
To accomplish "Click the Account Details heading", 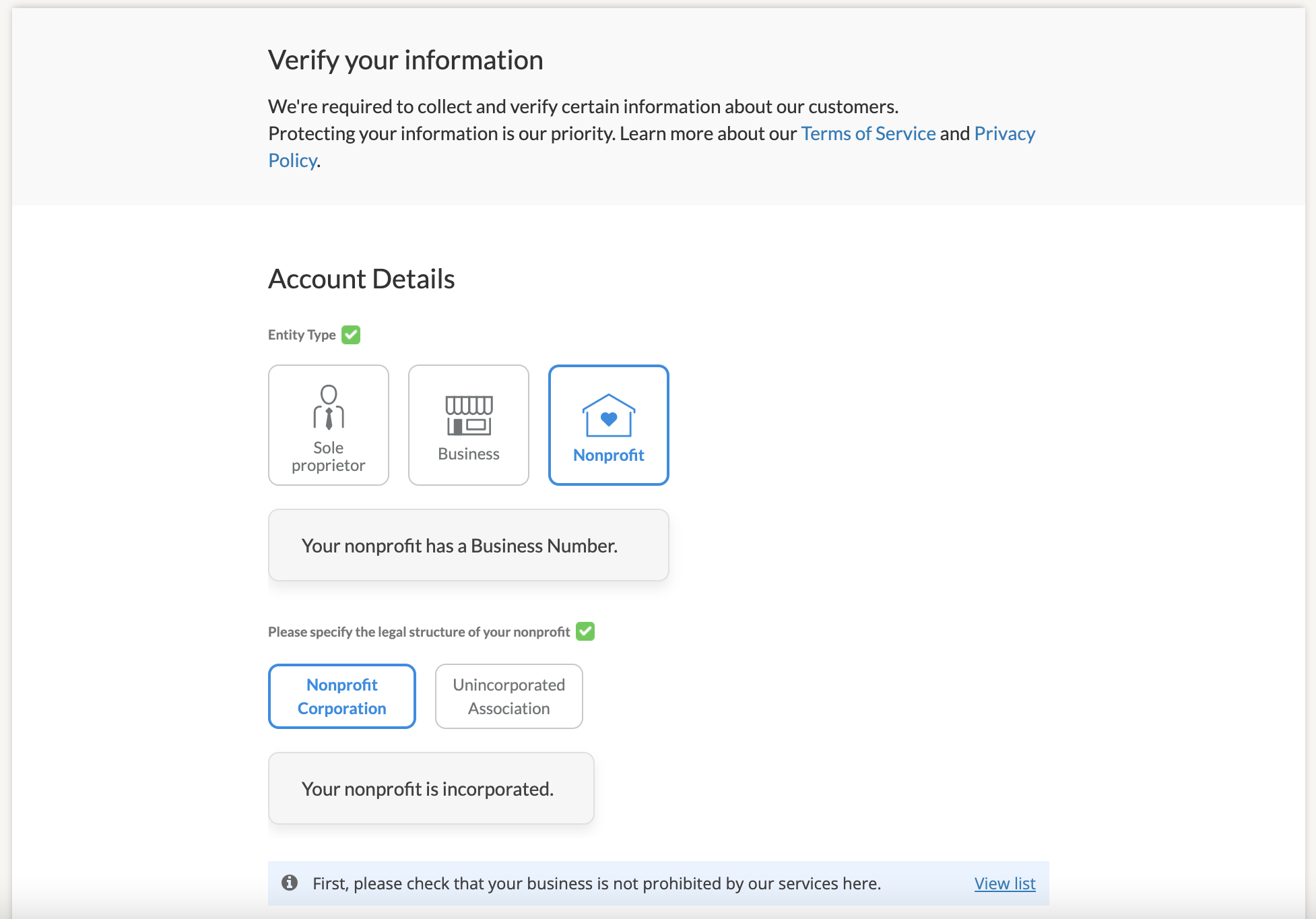I will coord(361,279).
